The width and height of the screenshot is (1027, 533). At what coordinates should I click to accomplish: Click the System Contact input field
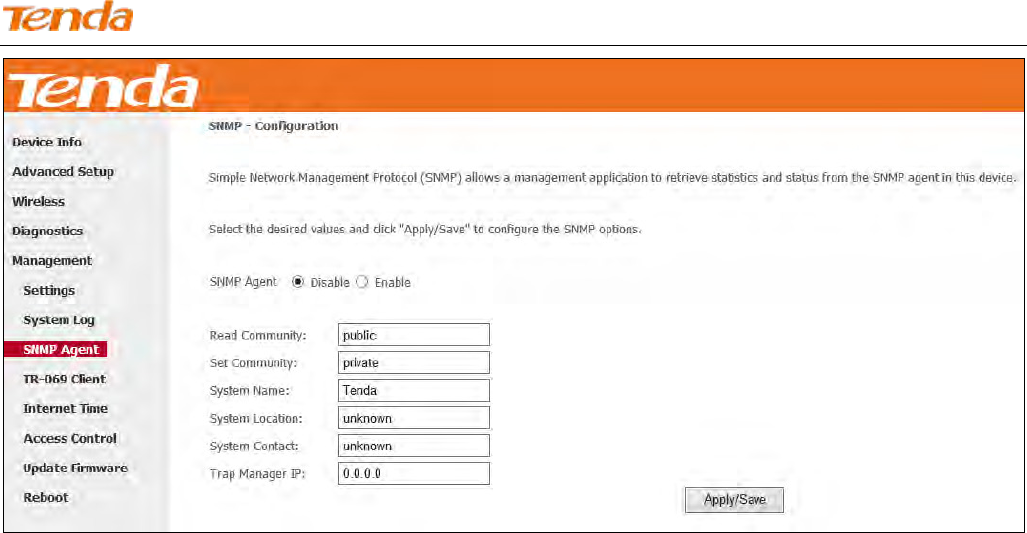[x=413, y=446]
